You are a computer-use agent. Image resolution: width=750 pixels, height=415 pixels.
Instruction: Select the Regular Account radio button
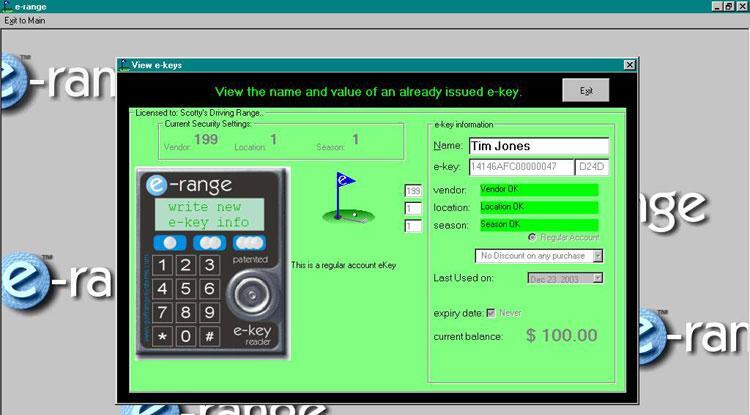(532, 237)
